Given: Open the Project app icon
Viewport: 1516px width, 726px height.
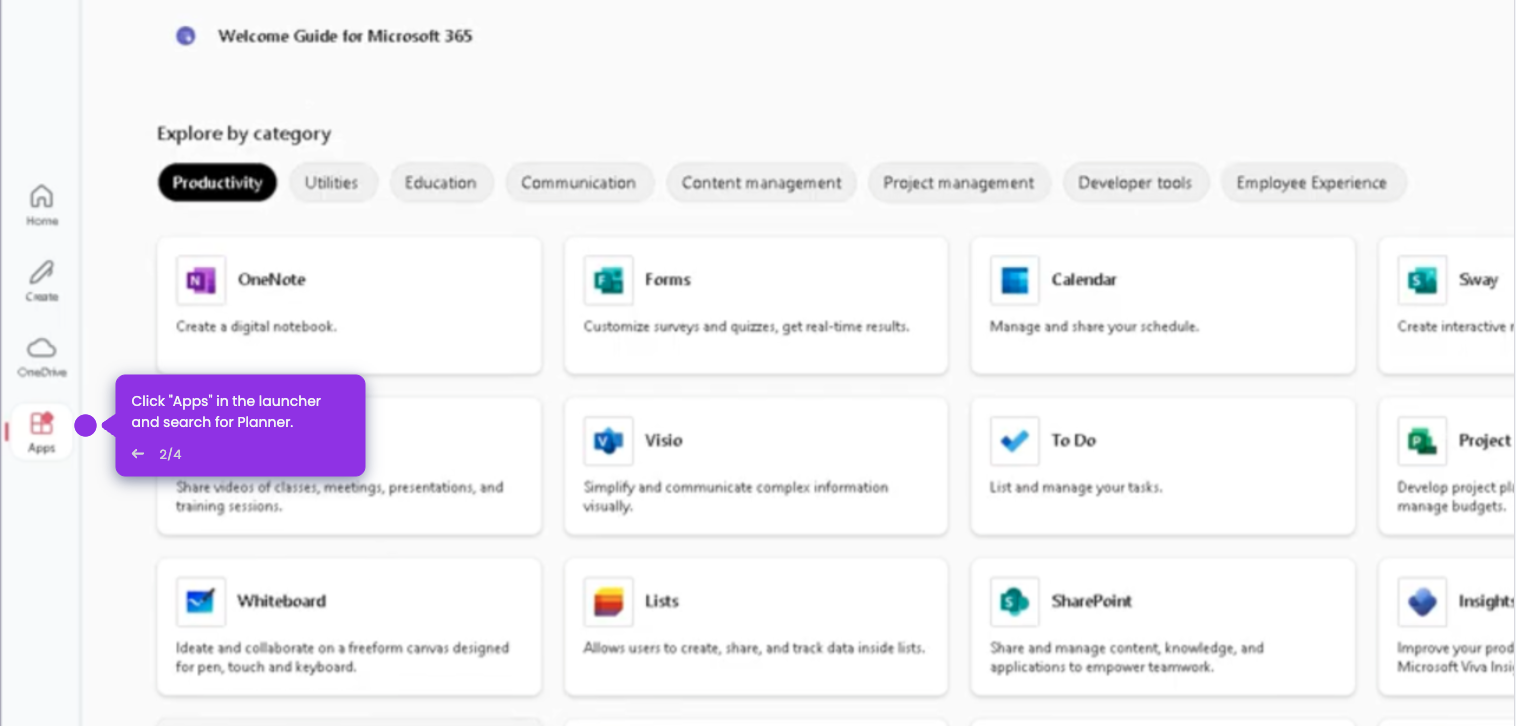Looking at the screenshot, I should click(x=1422, y=441).
